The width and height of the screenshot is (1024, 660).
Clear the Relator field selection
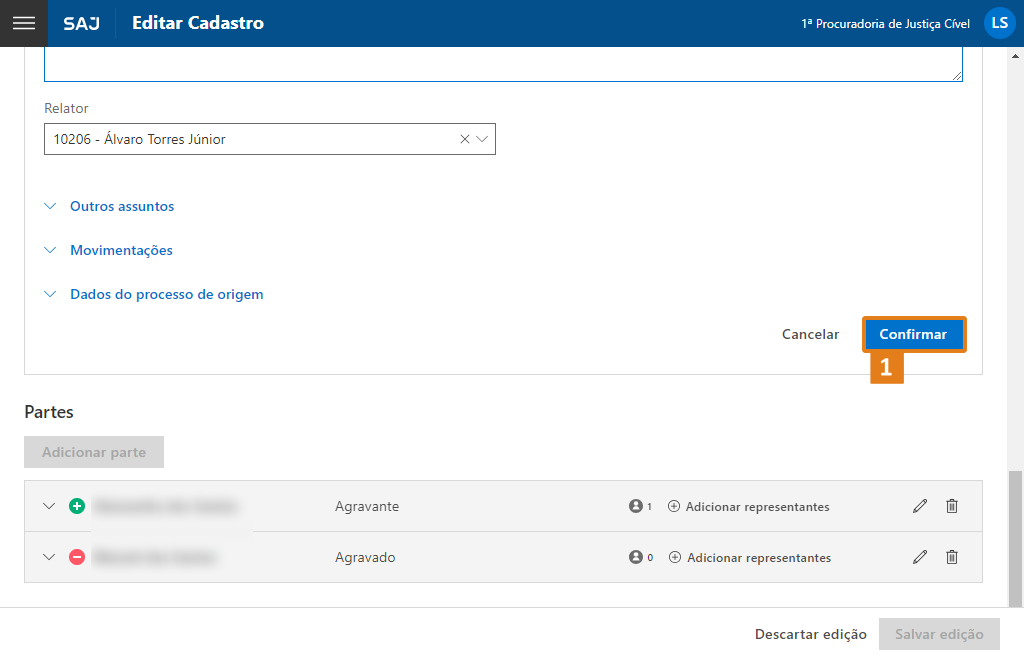[464, 140]
